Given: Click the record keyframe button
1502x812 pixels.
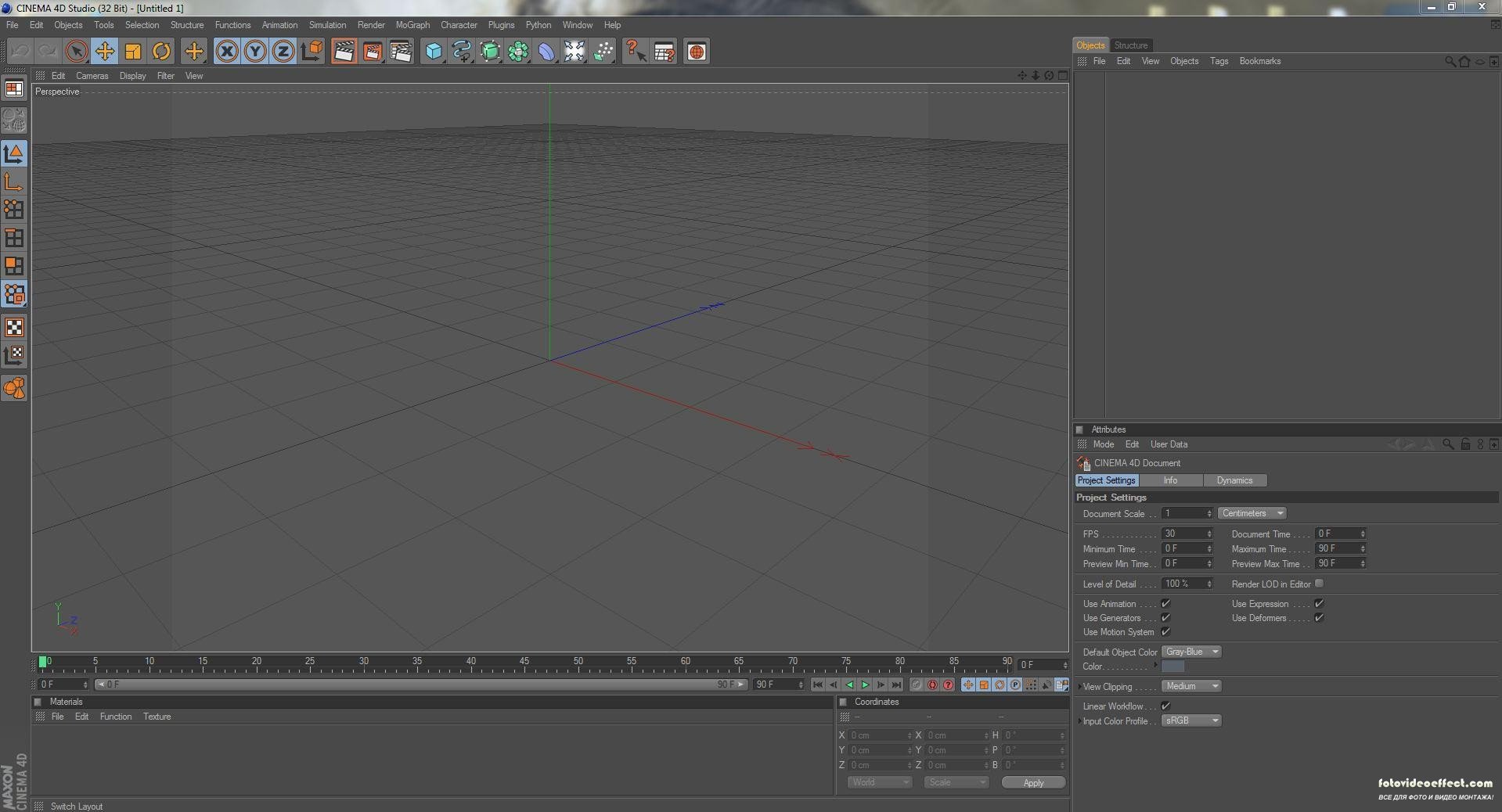Looking at the screenshot, I should (917, 685).
